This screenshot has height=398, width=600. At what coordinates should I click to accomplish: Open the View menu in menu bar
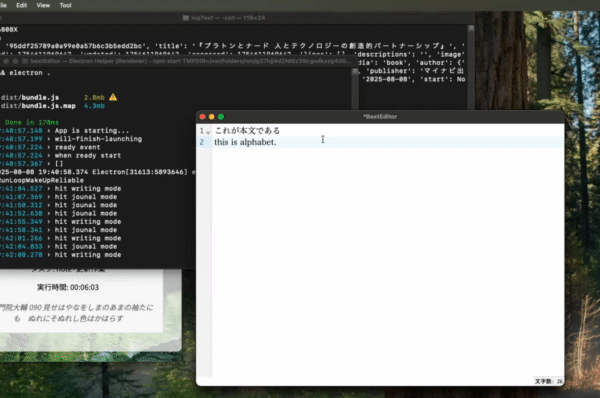click(x=43, y=5)
